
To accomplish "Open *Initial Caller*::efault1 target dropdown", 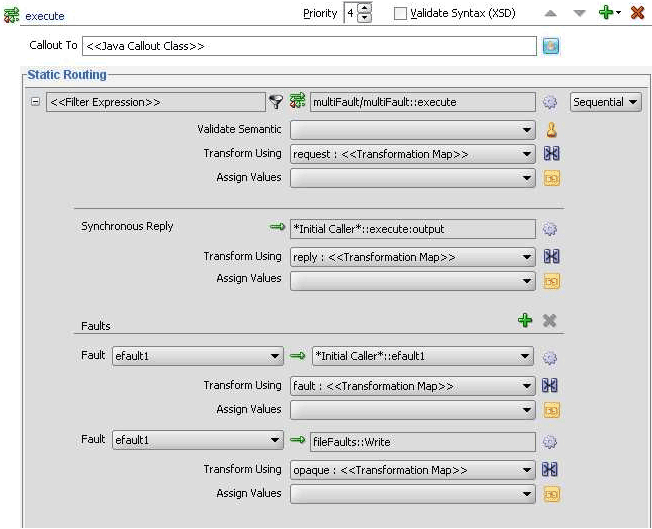I will (422, 356).
